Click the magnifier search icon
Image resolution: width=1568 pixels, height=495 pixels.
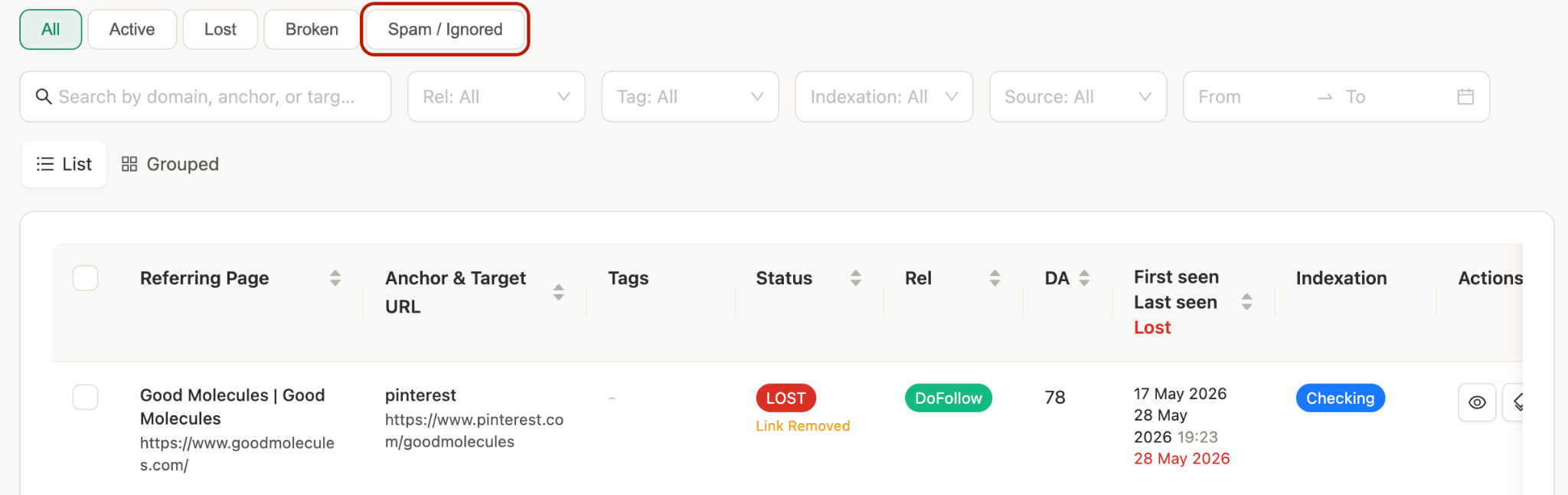coord(44,97)
